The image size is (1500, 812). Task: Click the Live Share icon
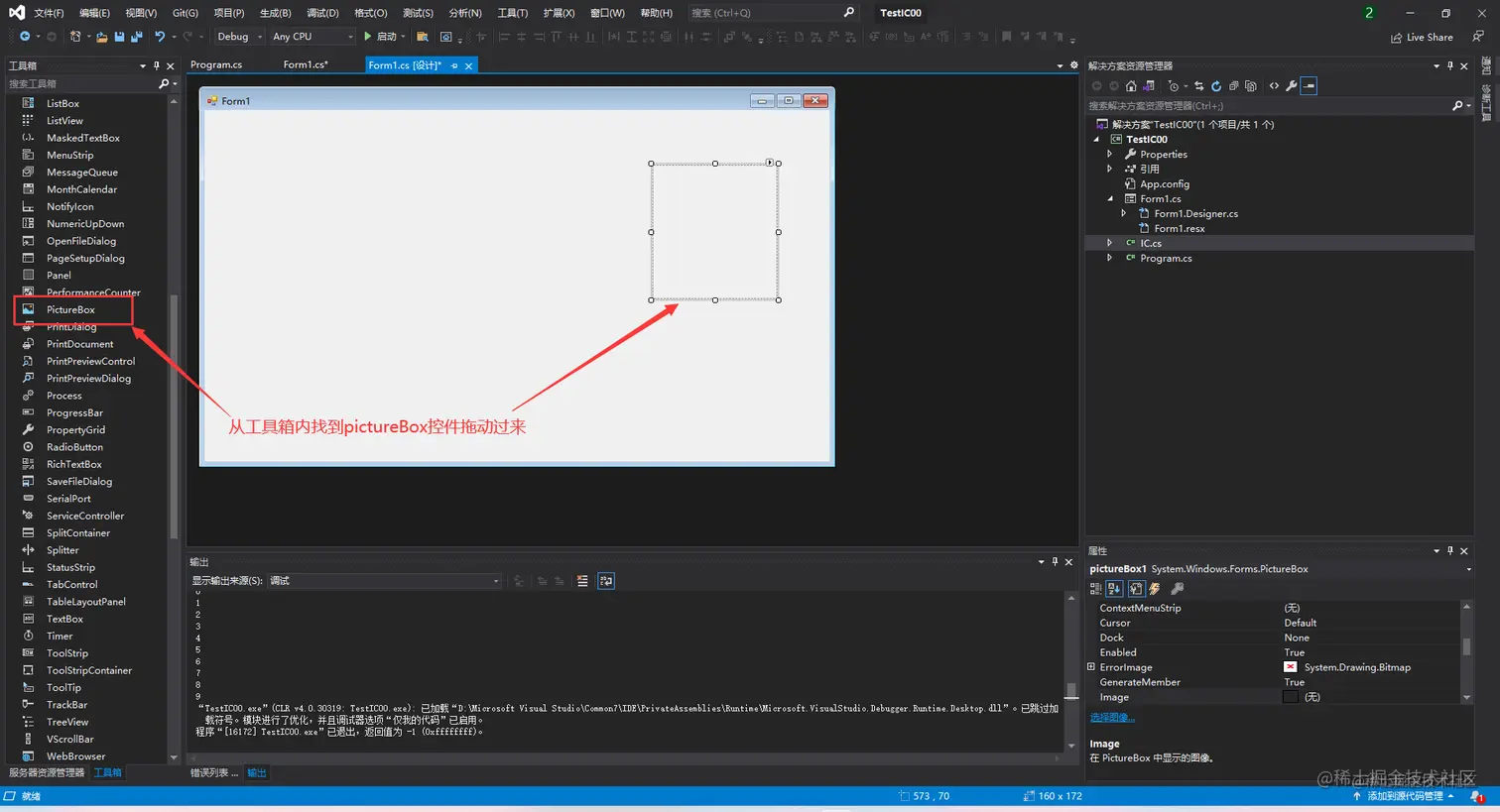pyautogui.click(x=1397, y=37)
